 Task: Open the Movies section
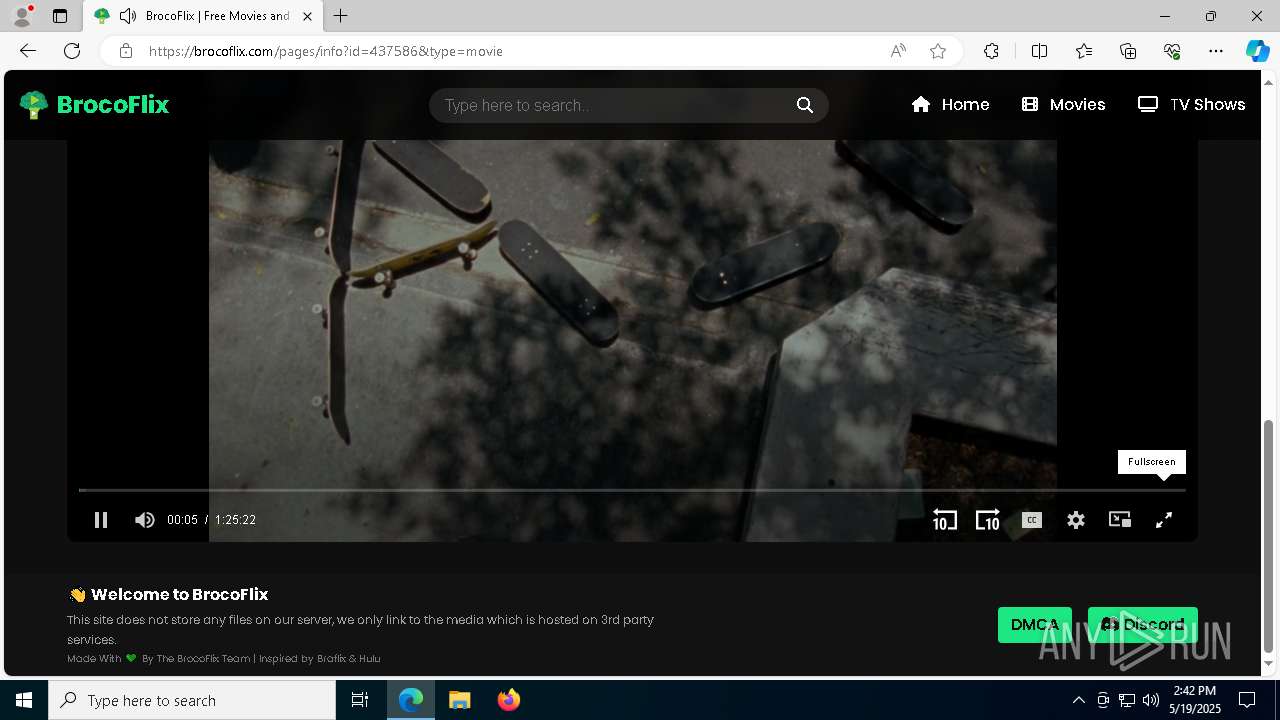coord(1063,105)
